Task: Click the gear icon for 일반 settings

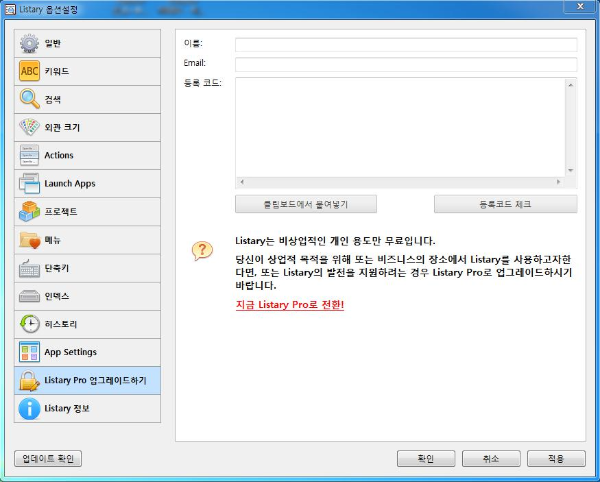Action: pos(29,43)
